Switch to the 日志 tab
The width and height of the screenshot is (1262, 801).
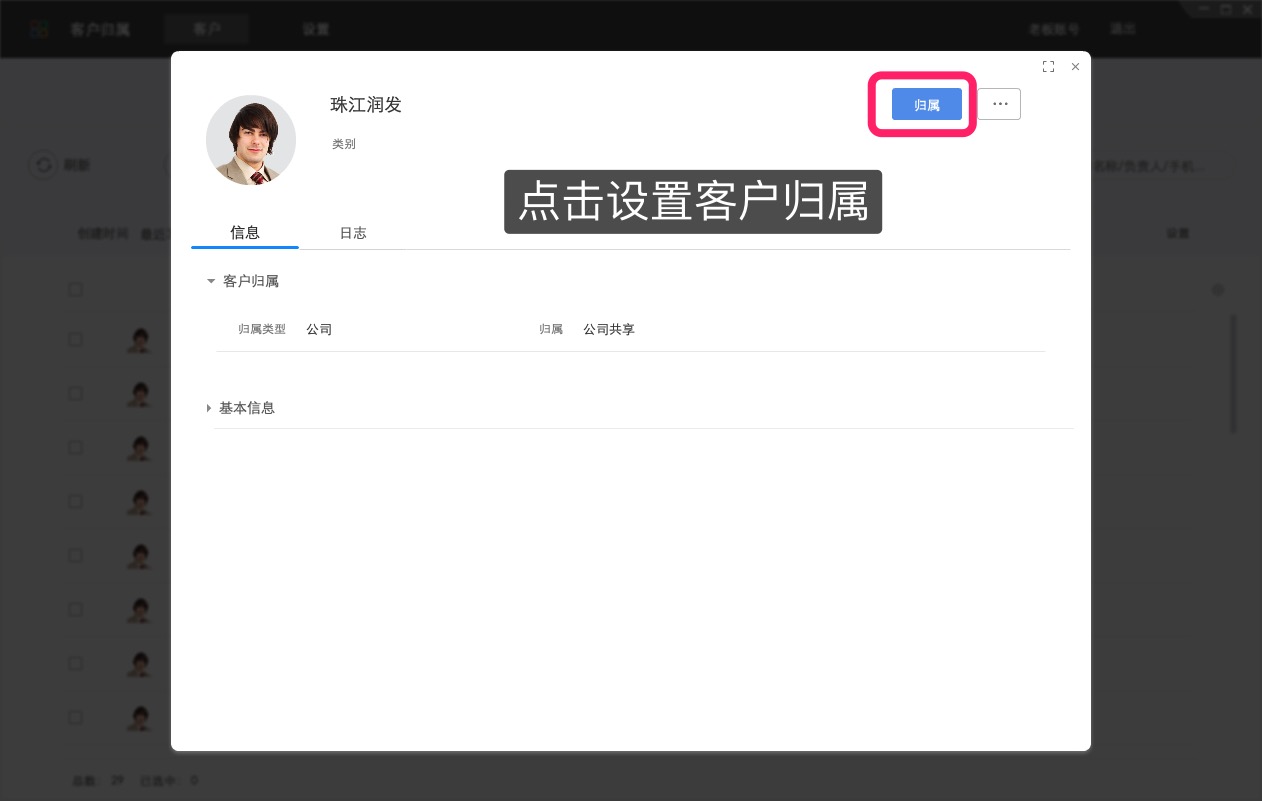tap(352, 233)
